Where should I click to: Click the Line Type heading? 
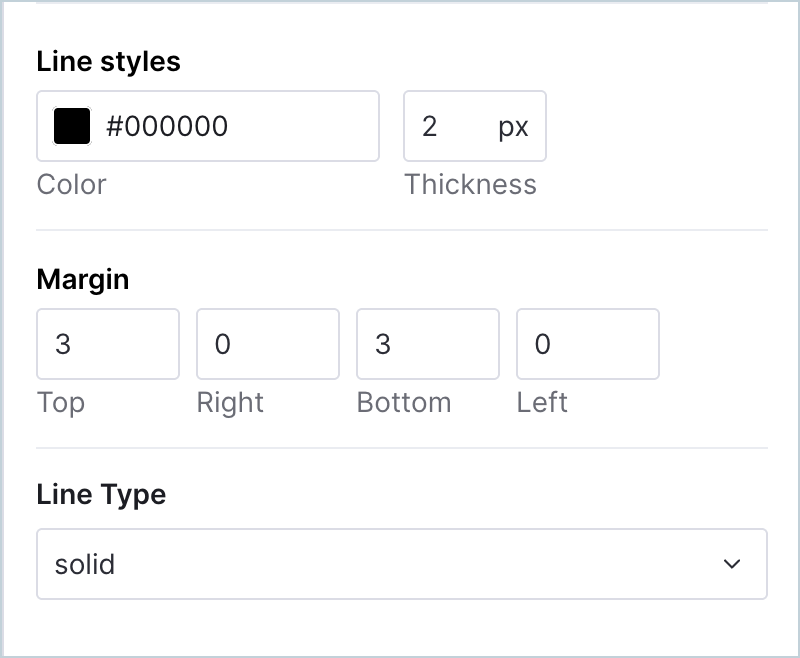(x=101, y=495)
